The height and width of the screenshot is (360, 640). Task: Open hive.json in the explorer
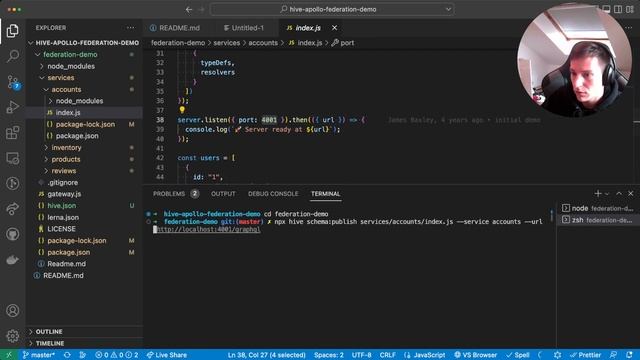coord(61,206)
